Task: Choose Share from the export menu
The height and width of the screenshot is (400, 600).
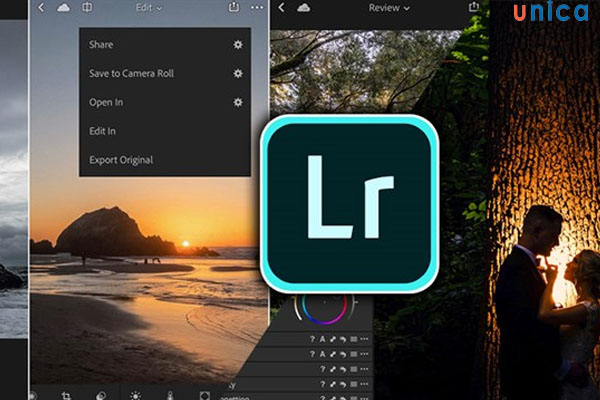Action: [101, 44]
